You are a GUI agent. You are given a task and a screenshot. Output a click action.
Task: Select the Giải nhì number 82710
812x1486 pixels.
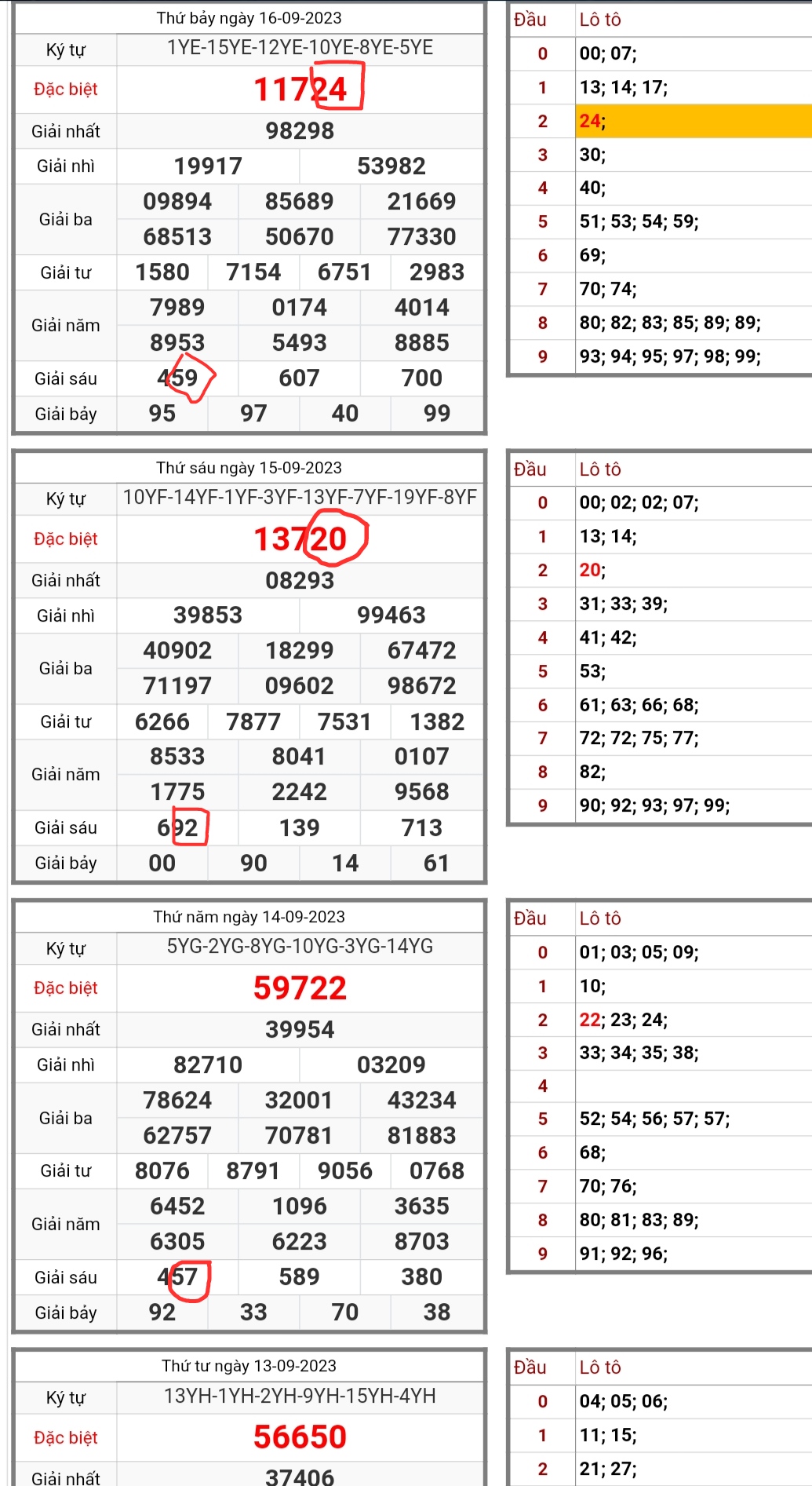[x=208, y=1065]
